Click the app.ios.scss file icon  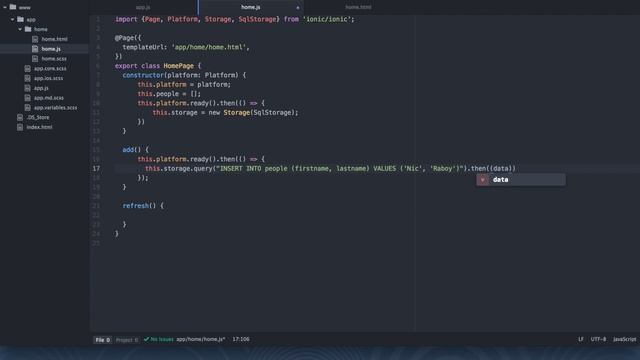28,78
